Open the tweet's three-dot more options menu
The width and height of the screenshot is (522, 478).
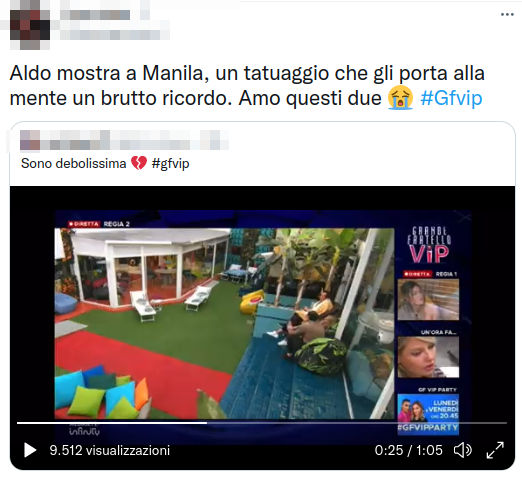pyautogui.click(x=507, y=14)
